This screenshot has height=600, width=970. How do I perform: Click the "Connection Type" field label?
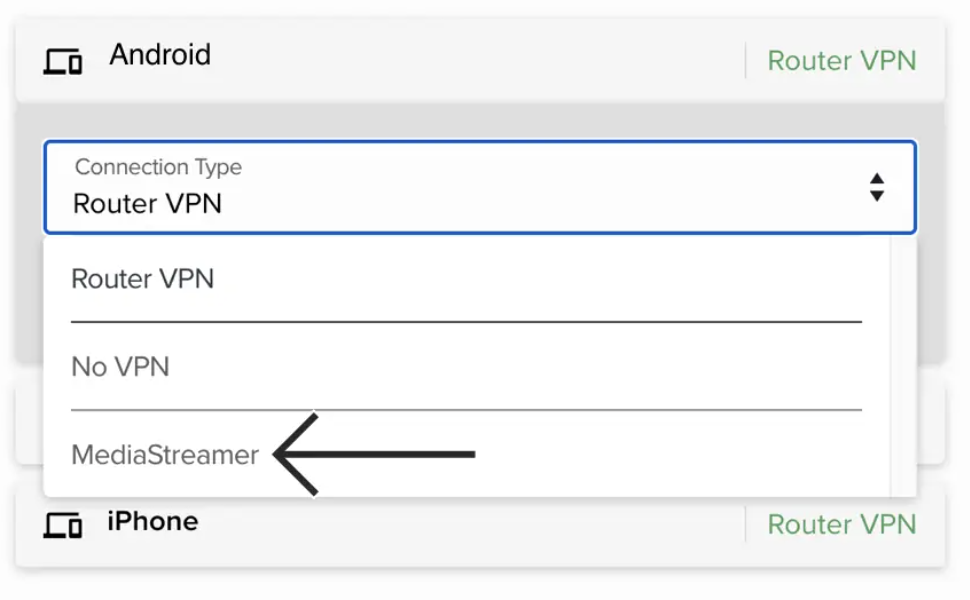(x=158, y=167)
